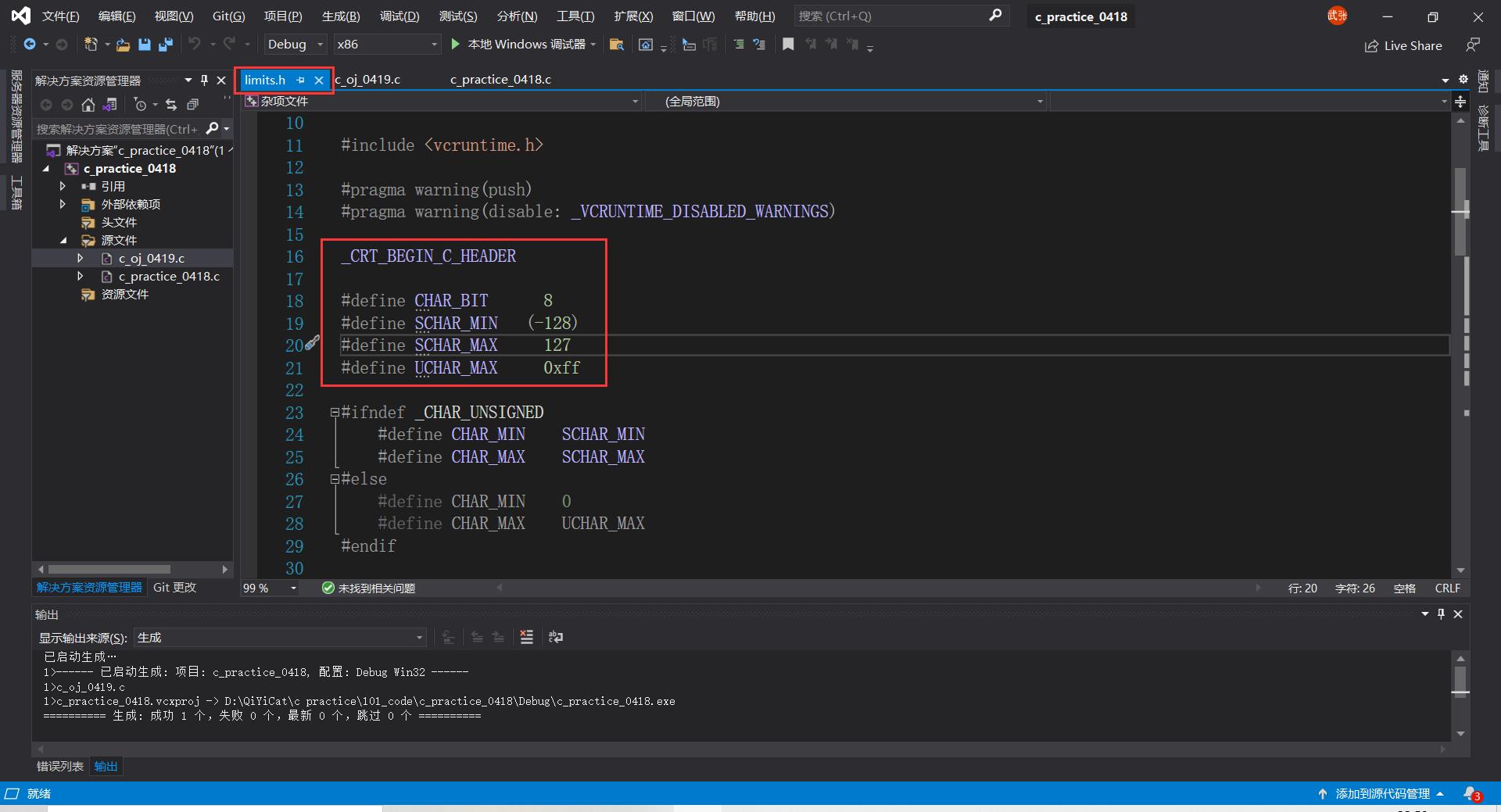This screenshot has height=812, width=1501.
Task: Open the Git(G) menu
Action: [229, 16]
